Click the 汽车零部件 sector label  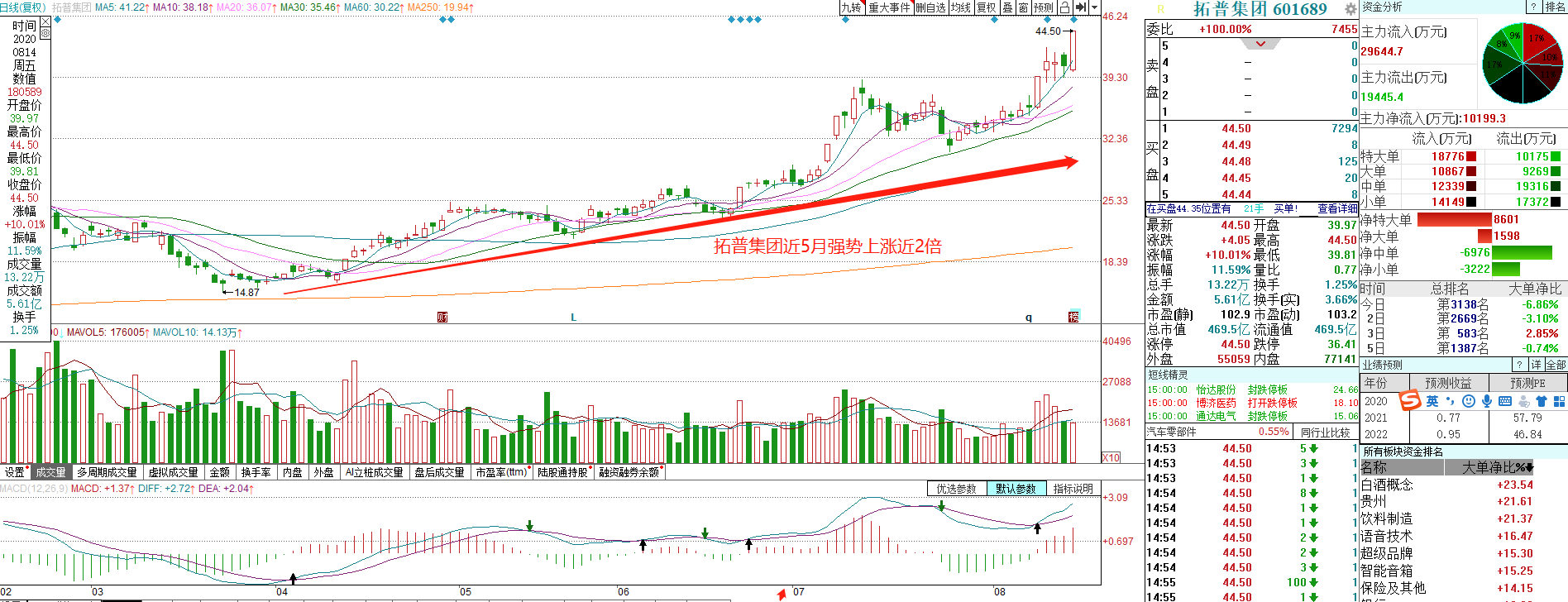coord(1171,432)
